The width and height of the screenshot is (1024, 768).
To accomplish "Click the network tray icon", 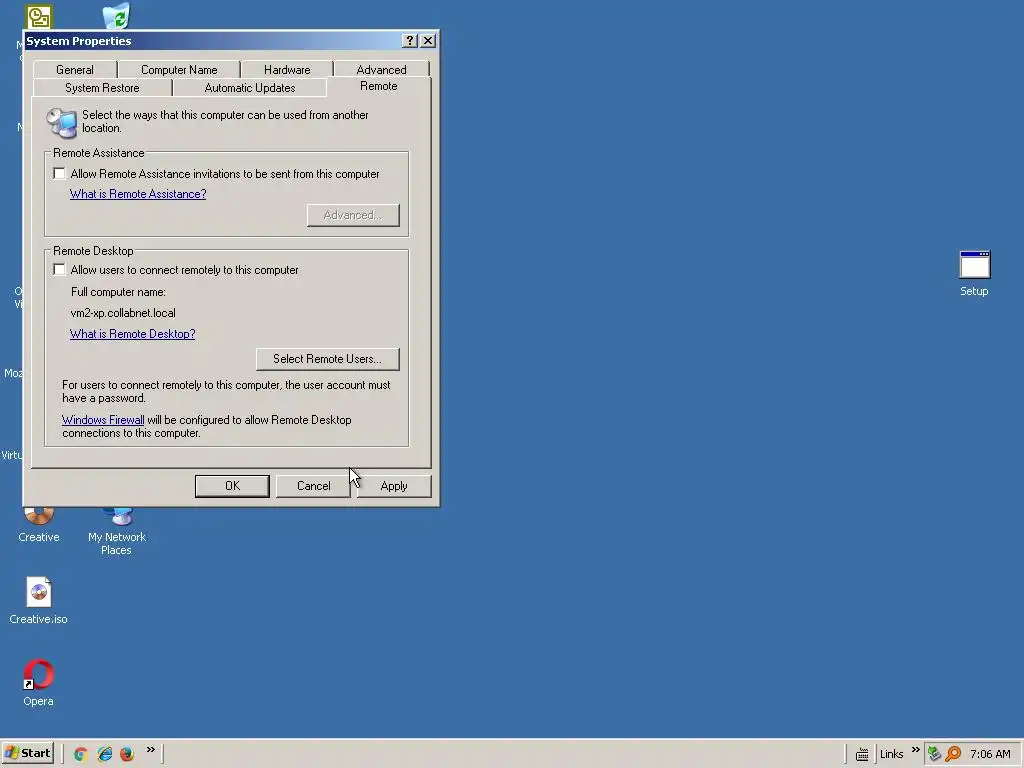I will 935,754.
